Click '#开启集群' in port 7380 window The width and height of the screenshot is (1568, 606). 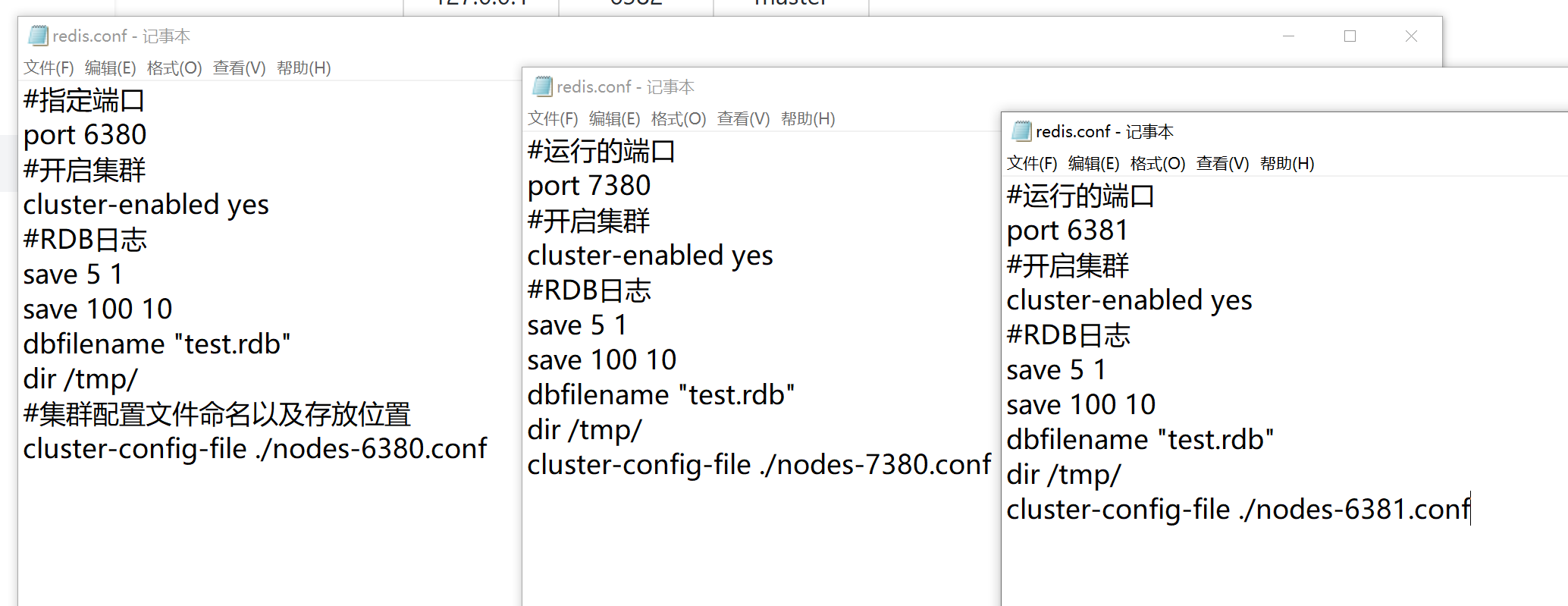pyautogui.click(x=588, y=221)
